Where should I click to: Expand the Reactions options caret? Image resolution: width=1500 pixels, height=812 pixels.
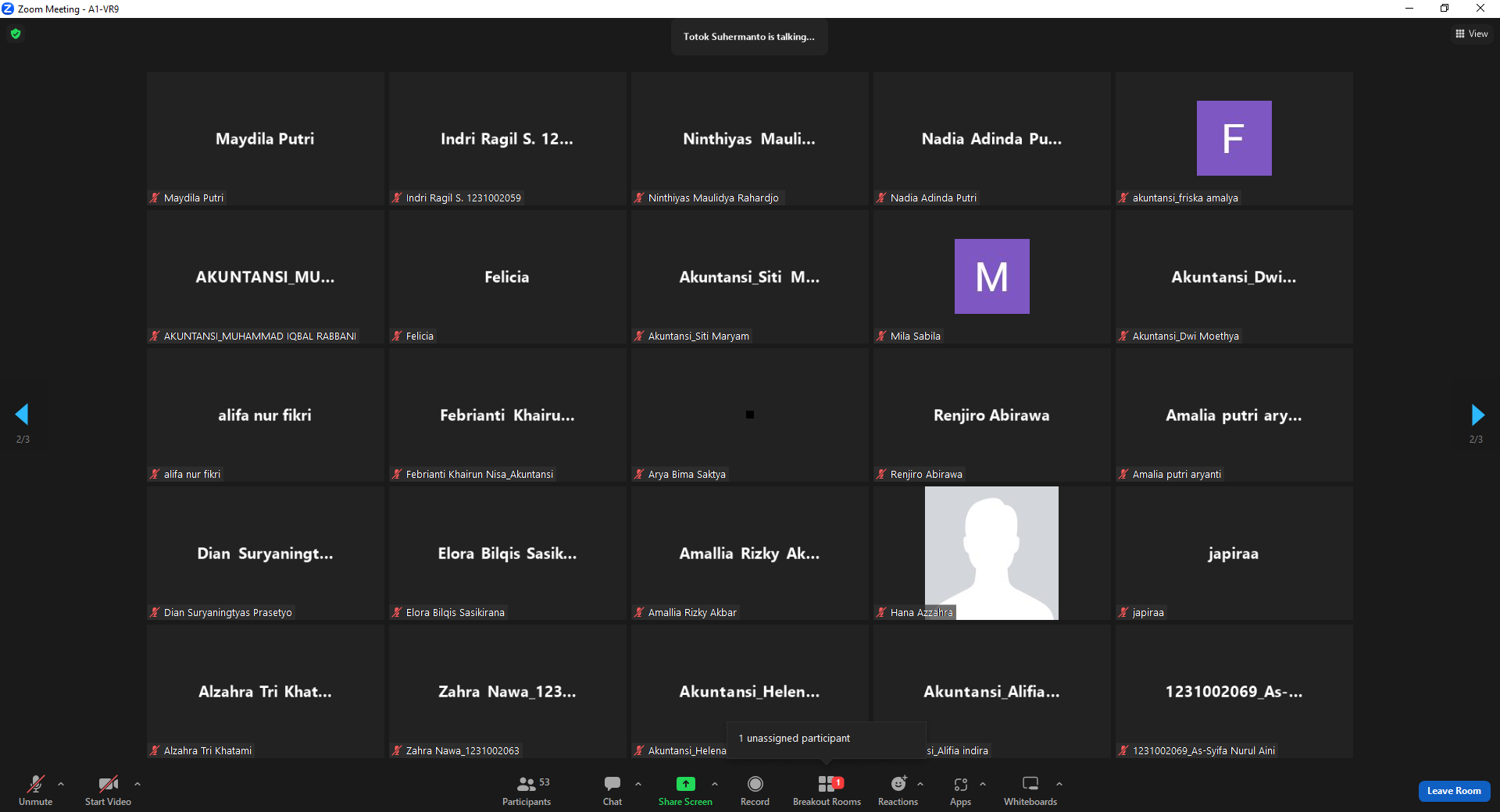tap(920, 784)
